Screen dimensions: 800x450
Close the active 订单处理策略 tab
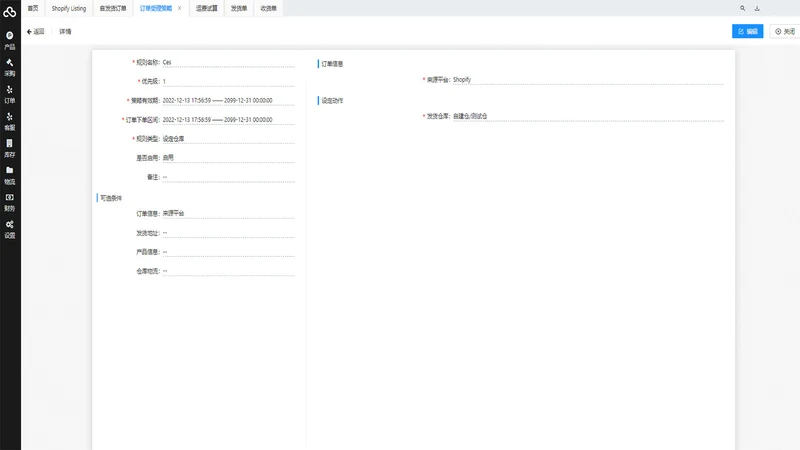point(180,8)
